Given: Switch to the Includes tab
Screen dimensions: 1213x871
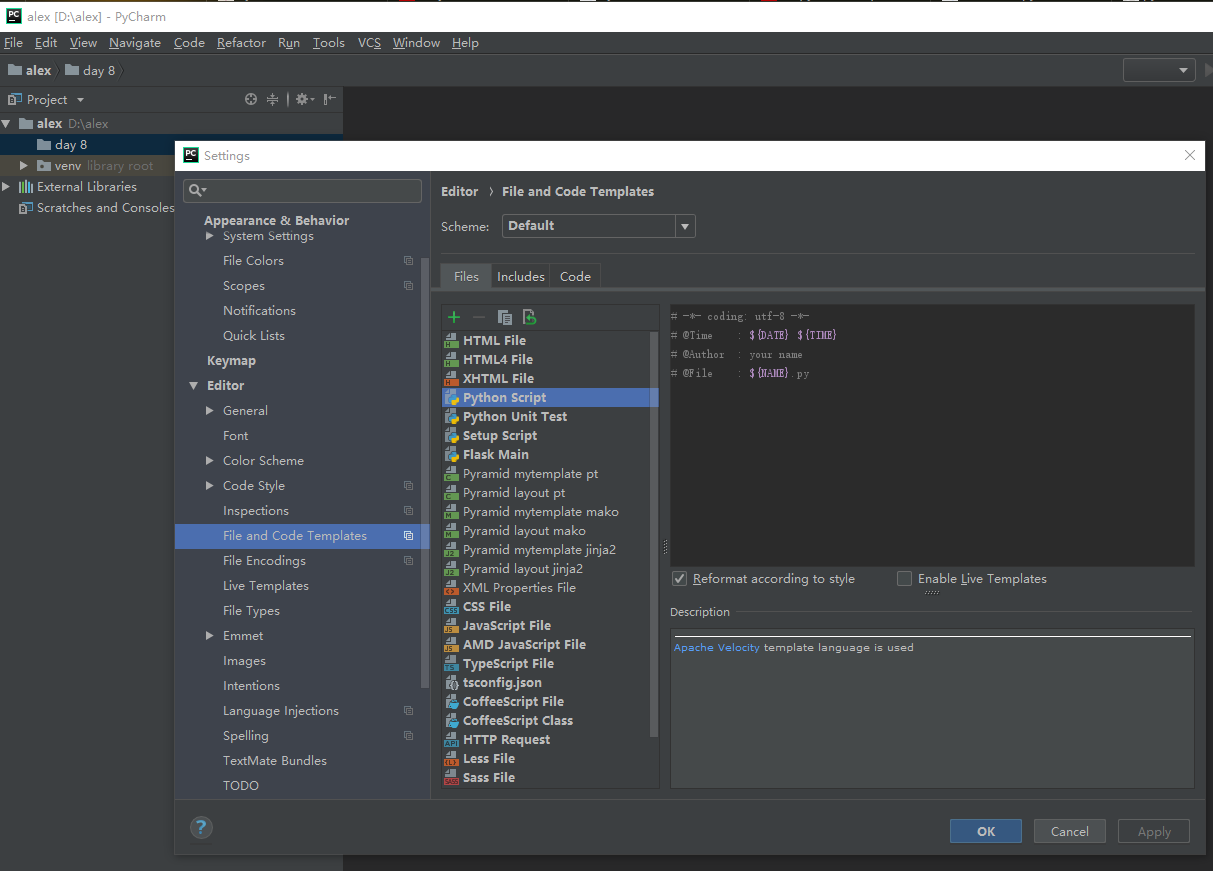Looking at the screenshot, I should pos(521,277).
